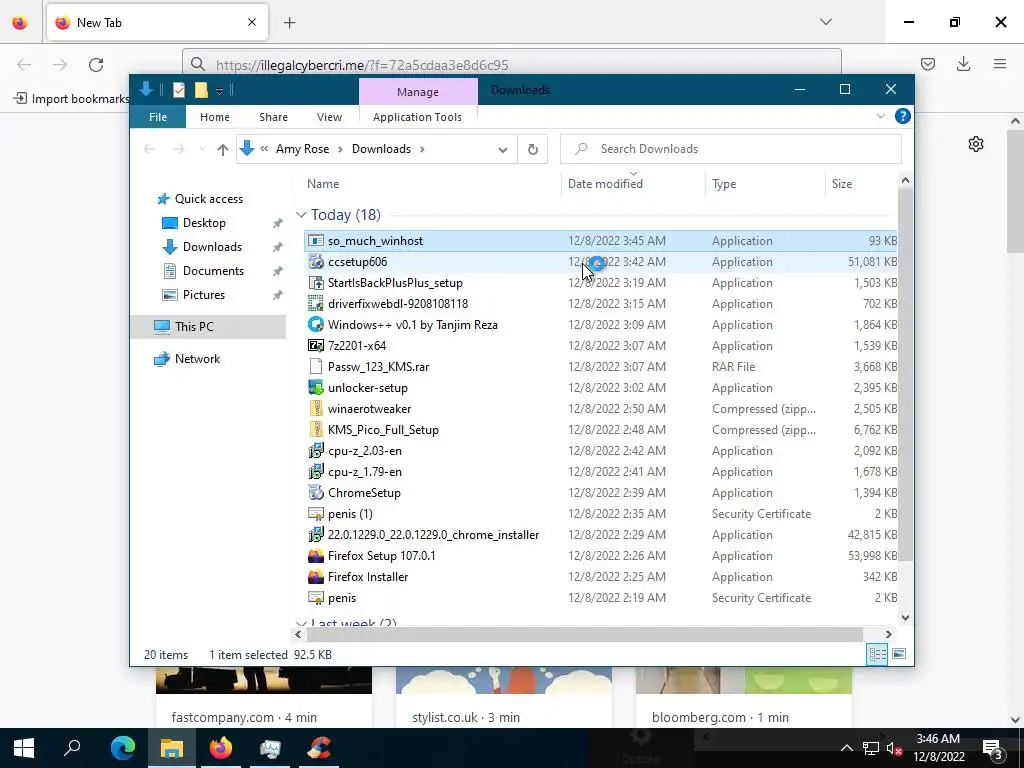The width and height of the screenshot is (1024, 768).
Task: Click the unlocker-setup file icon
Action: point(316,387)
